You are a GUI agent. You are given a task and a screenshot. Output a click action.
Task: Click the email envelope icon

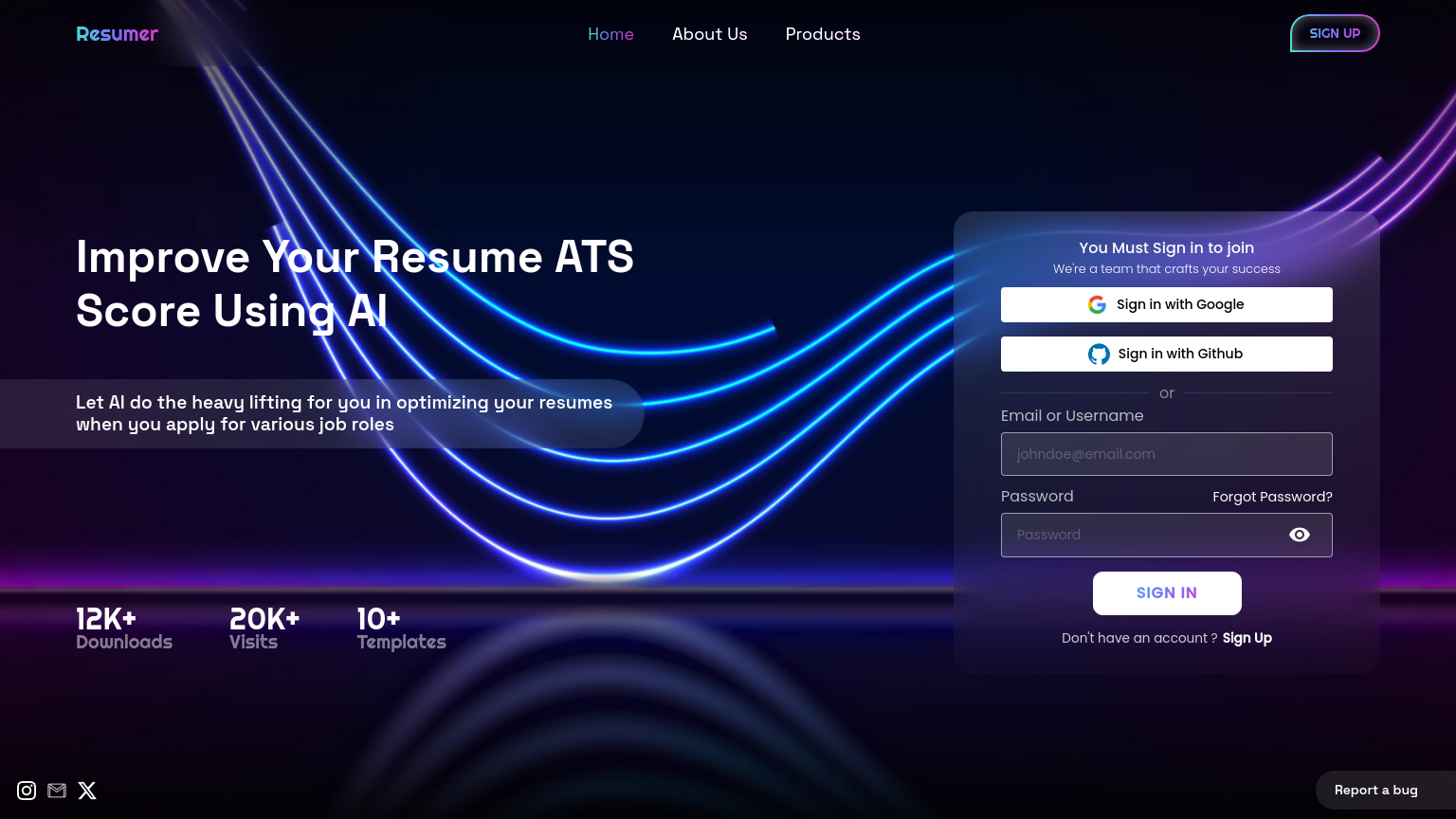pos(57,791)
